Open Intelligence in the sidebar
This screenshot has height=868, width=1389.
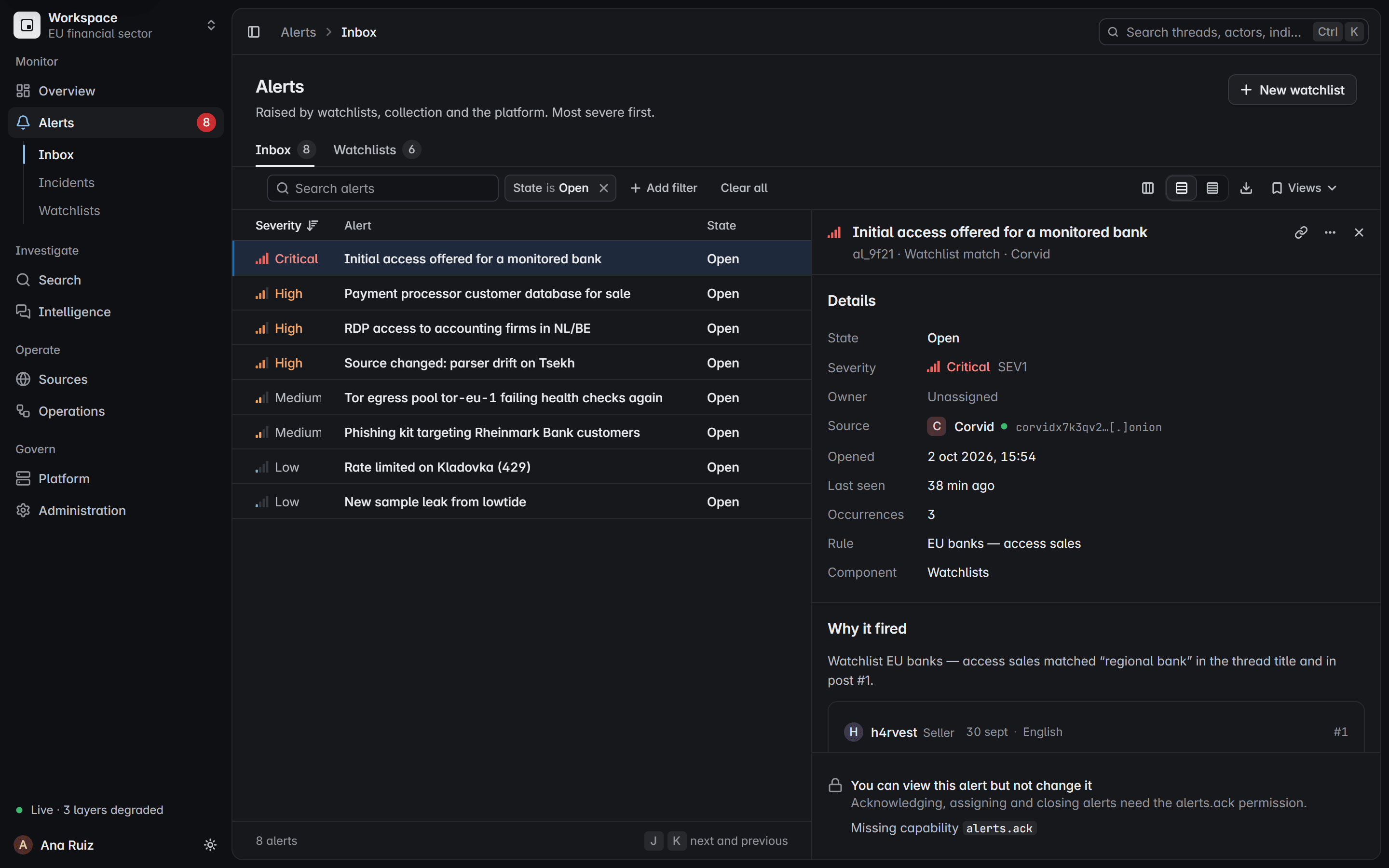pos(115,312)
